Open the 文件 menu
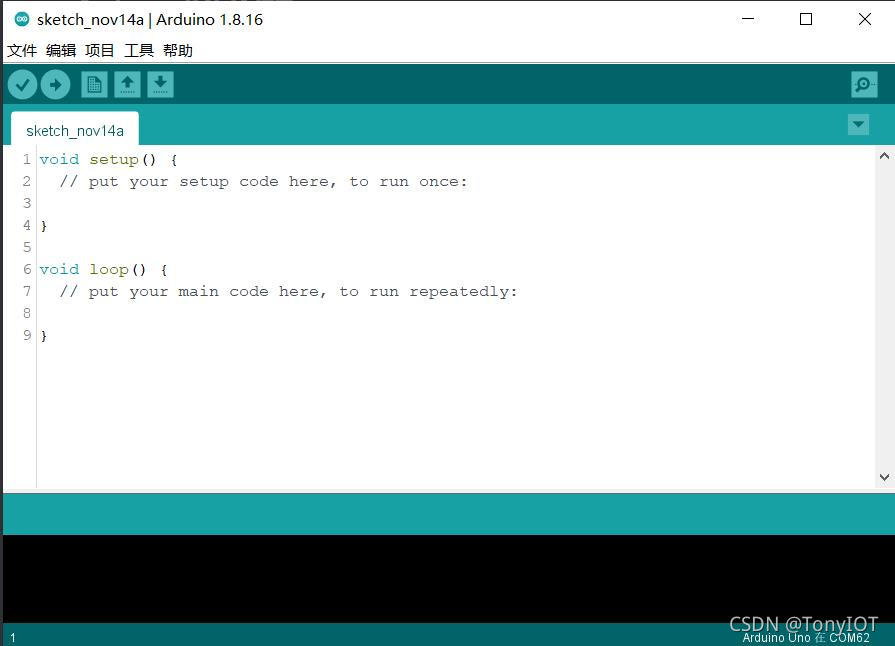 pyautogui.click(x=22, y=51)
